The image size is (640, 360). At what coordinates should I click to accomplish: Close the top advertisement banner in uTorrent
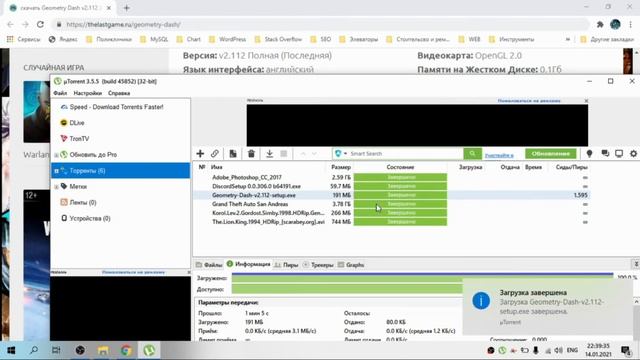point(586,100)
